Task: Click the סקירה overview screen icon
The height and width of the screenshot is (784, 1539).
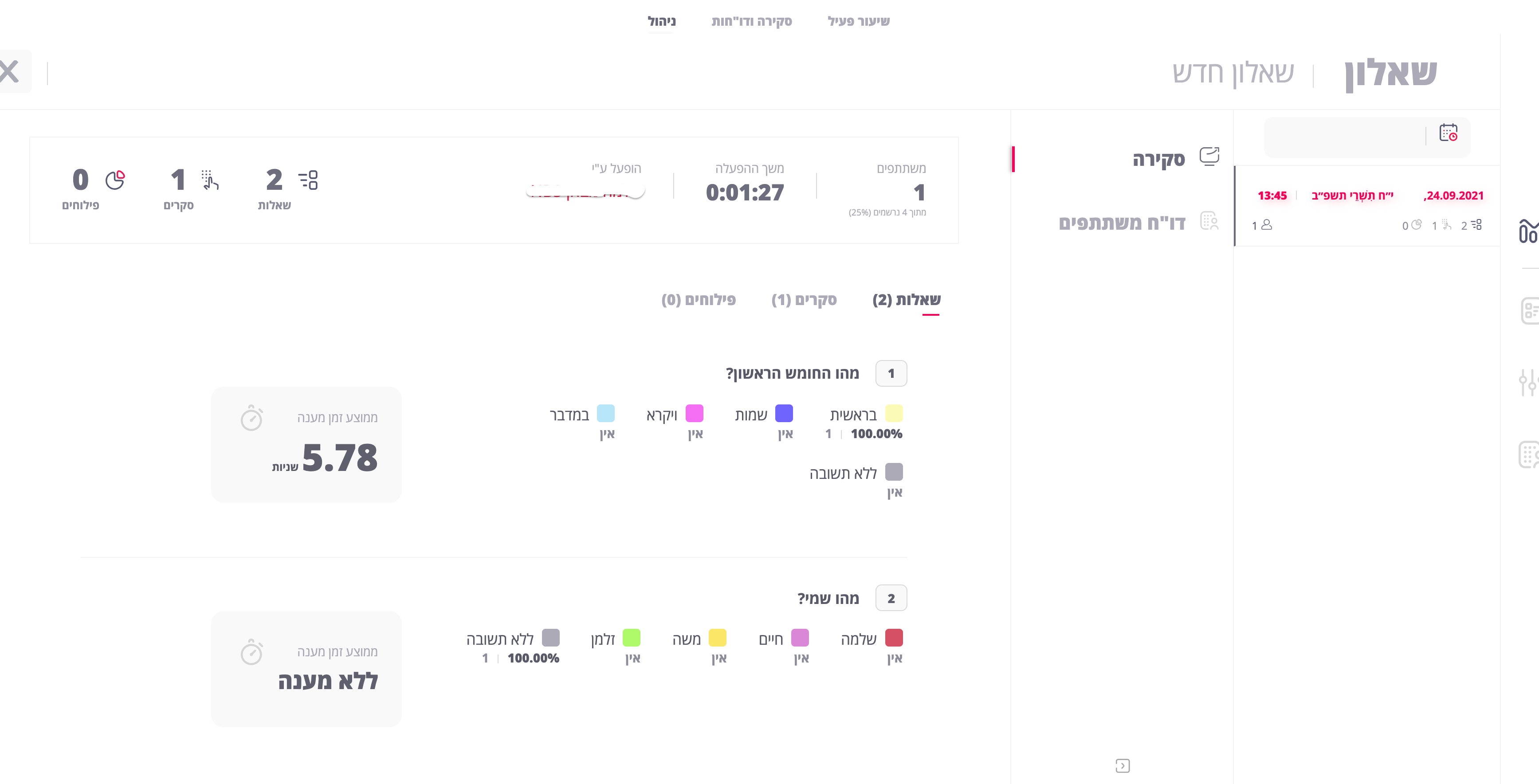Action: tap(1209, 157)
